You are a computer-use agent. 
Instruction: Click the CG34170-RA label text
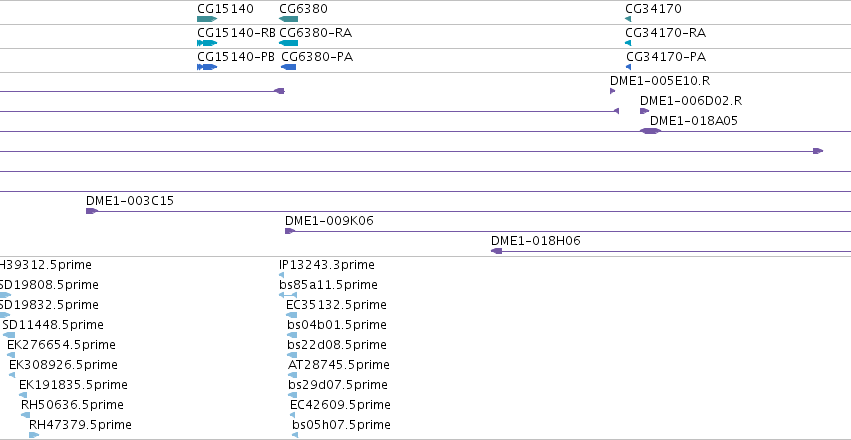coord(665,33)
